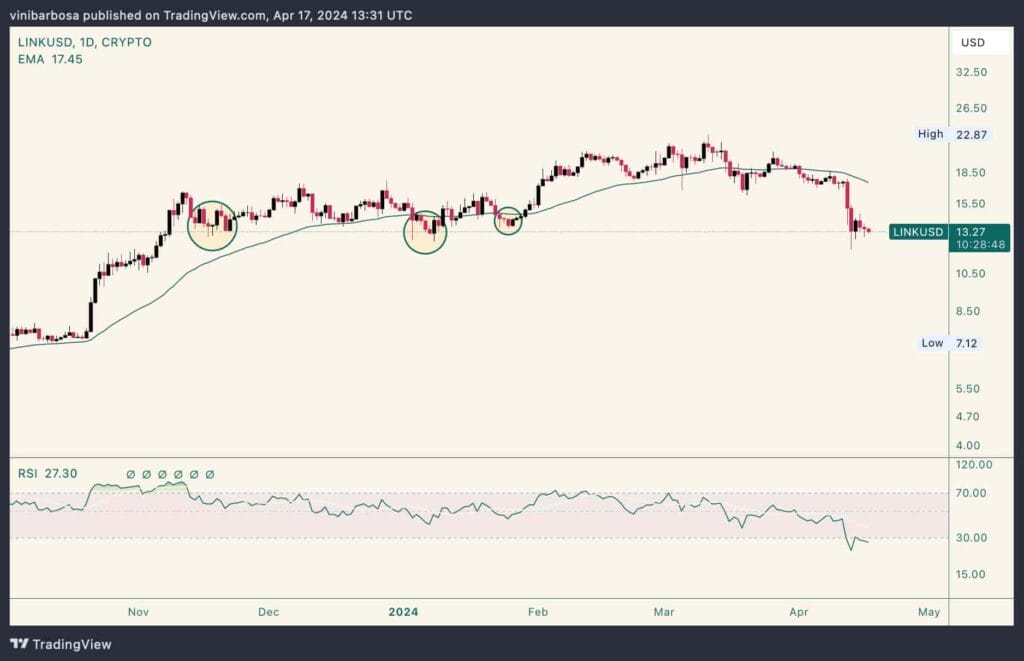
Task: Click the first Ø marker above RSI
Action: [130, 474]
